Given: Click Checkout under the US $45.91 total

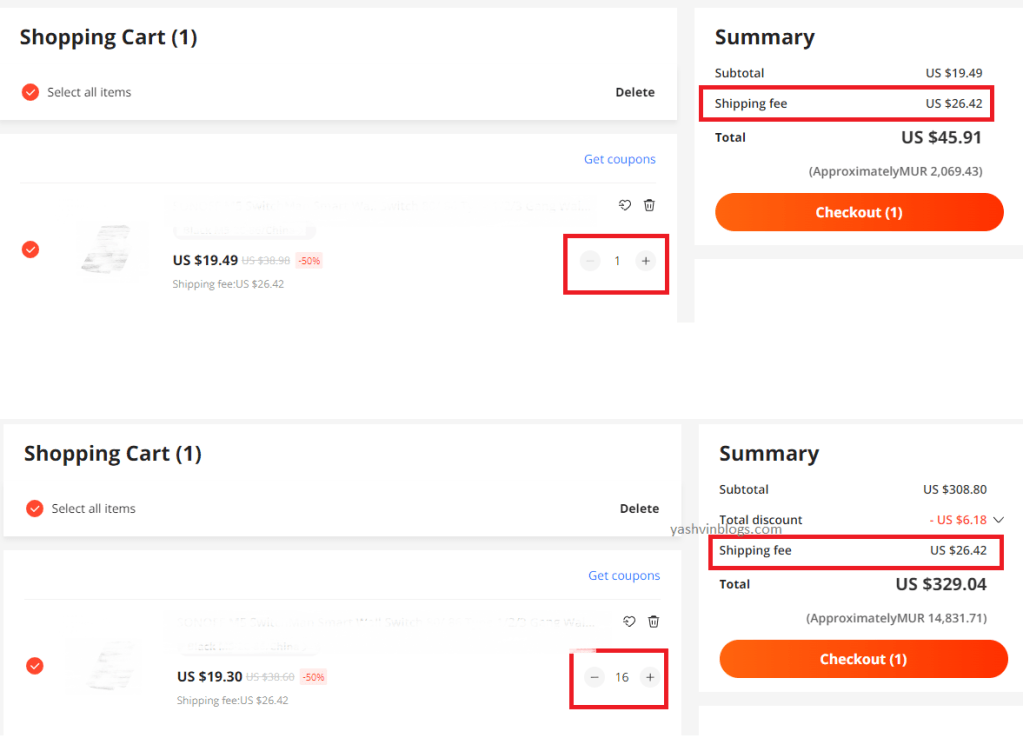Looking at the screenshot, I should click(859, 212).
